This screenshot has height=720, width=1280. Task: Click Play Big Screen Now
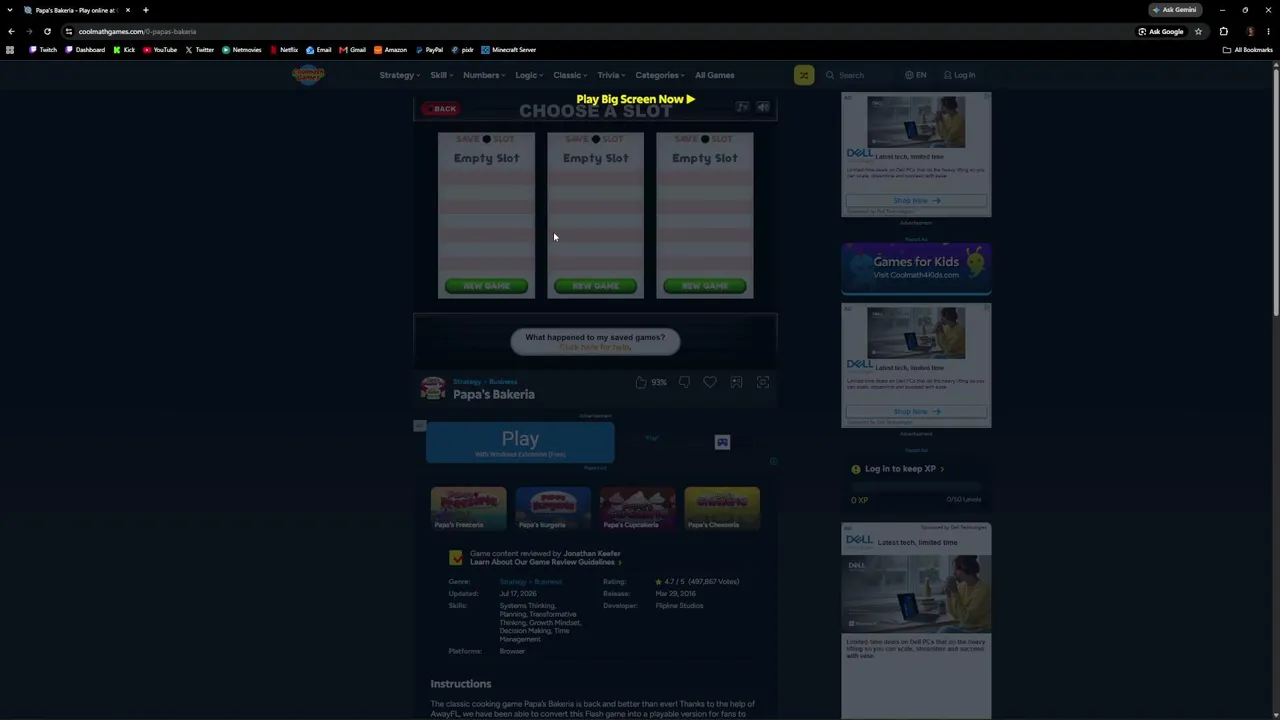point(635,99)
